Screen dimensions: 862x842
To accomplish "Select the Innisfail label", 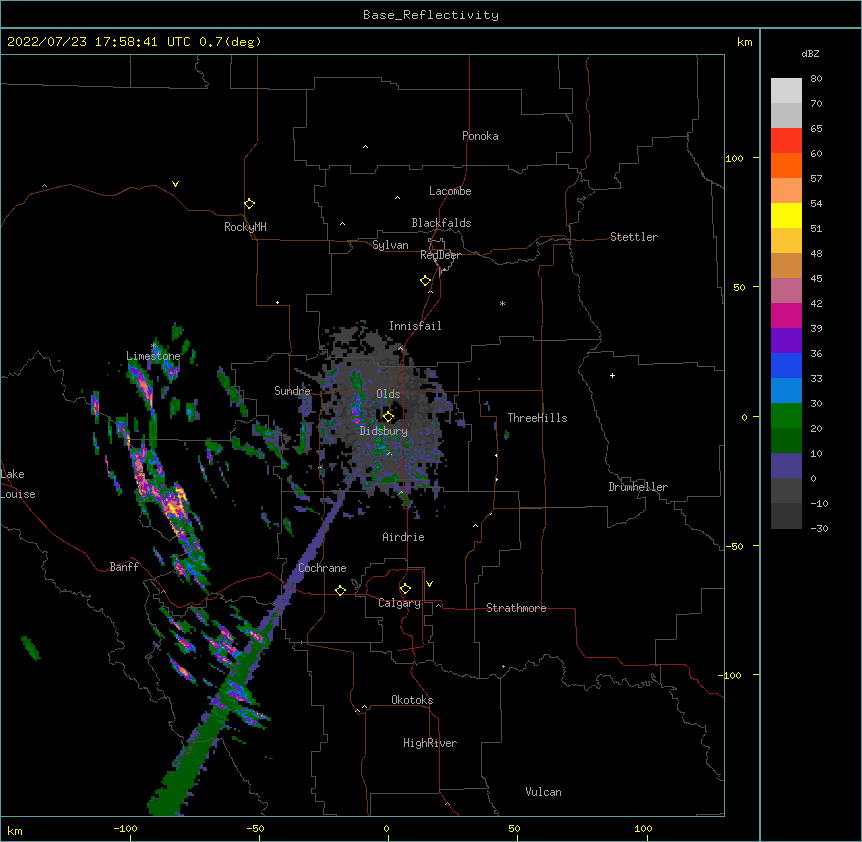I will coord(415,326).
